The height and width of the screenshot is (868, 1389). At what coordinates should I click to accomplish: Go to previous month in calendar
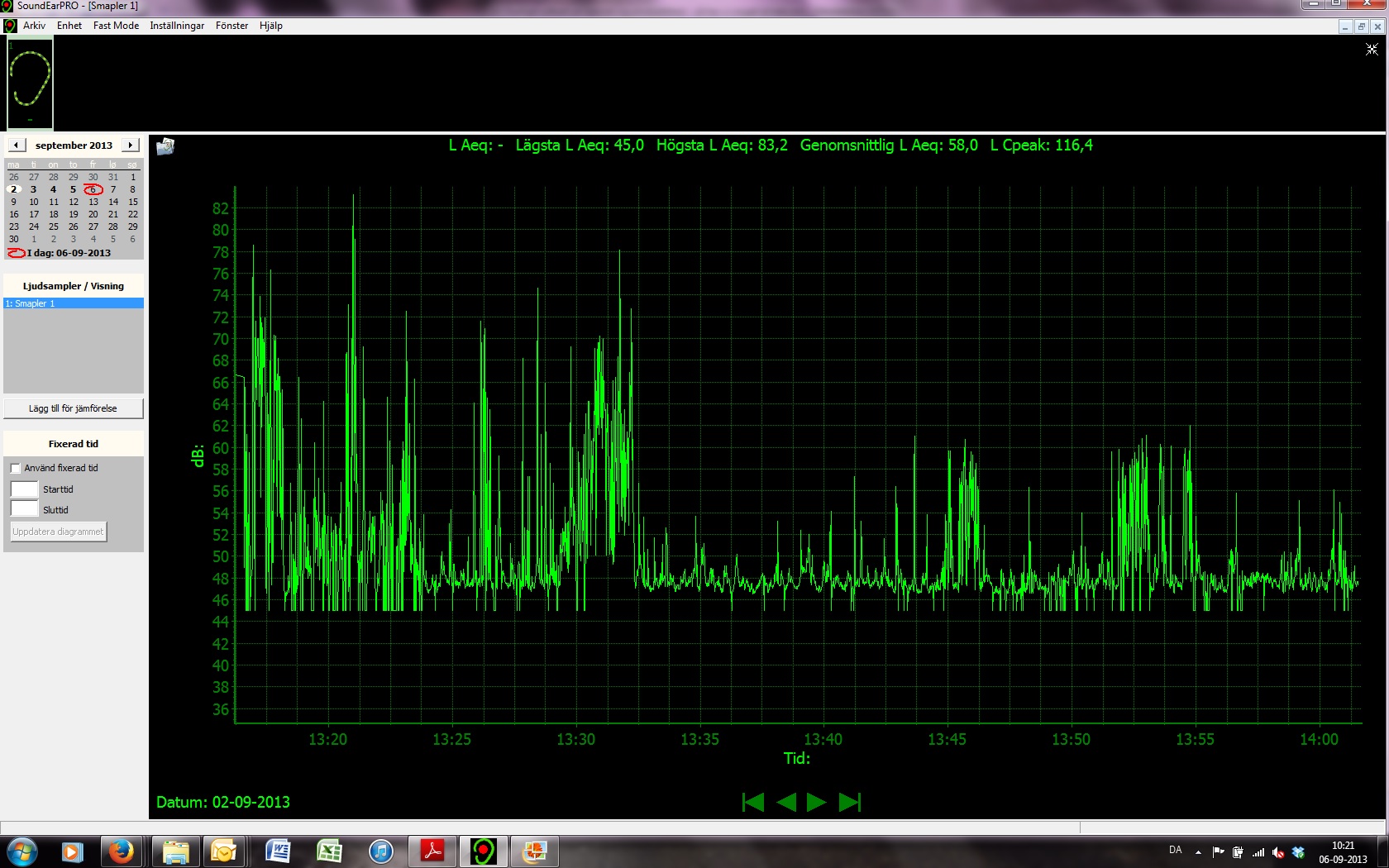16,145
